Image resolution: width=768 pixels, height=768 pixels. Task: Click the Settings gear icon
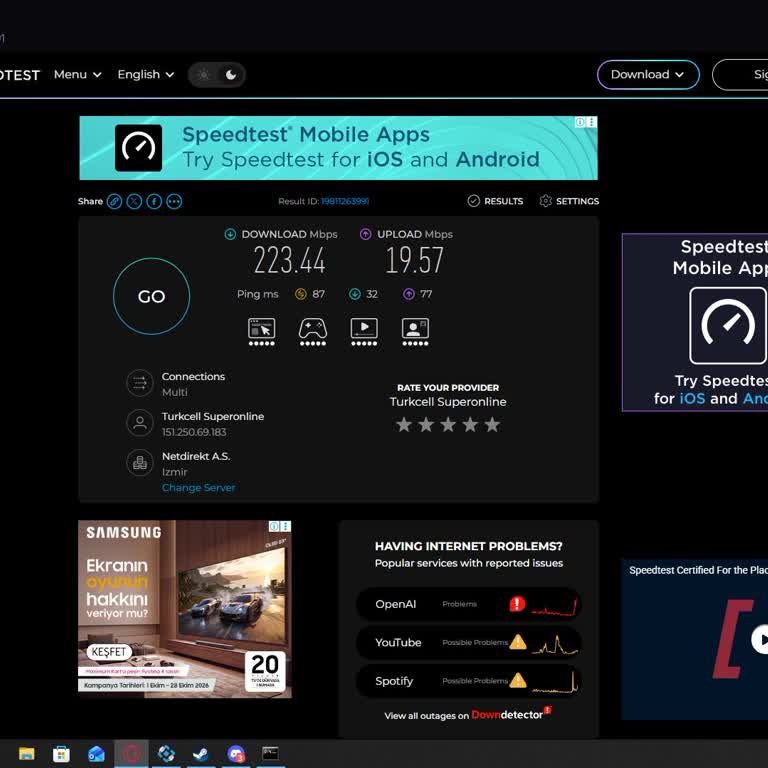click(x=546, y=201)
